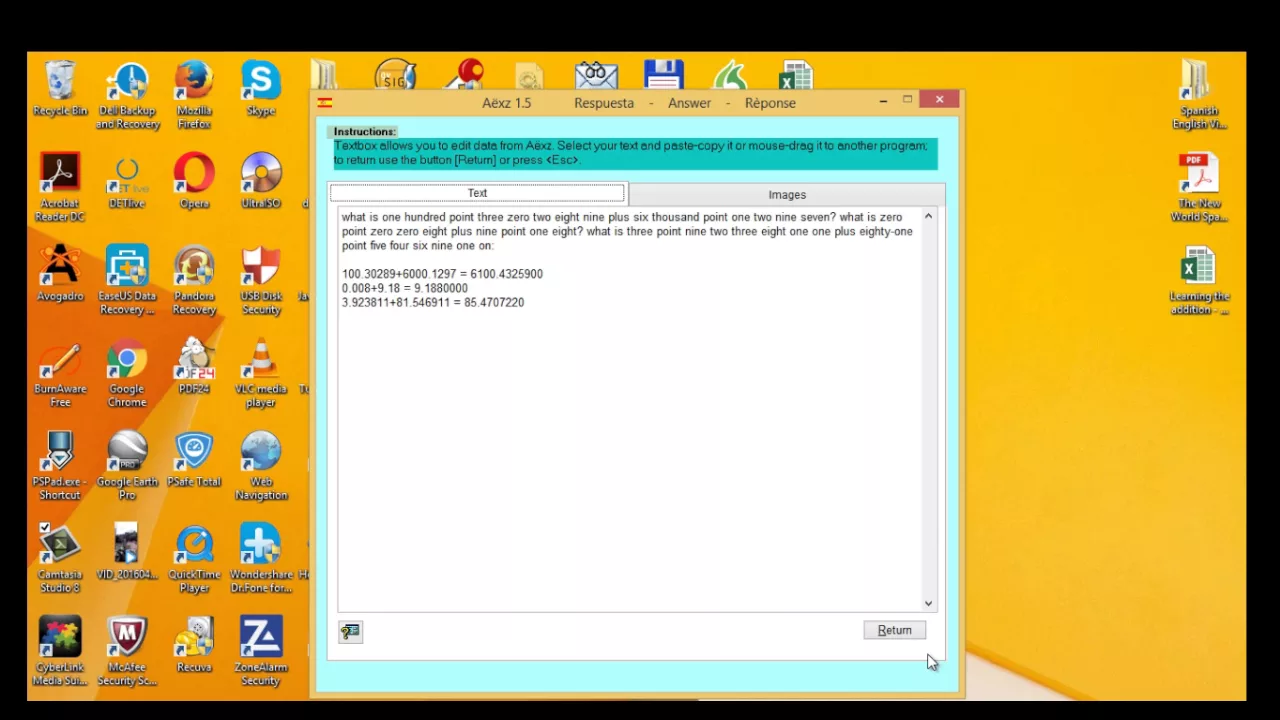Select the EaseUS Data Recovery icon
1280x720 pixels.
pyautogui.click(x=127, y=280)
